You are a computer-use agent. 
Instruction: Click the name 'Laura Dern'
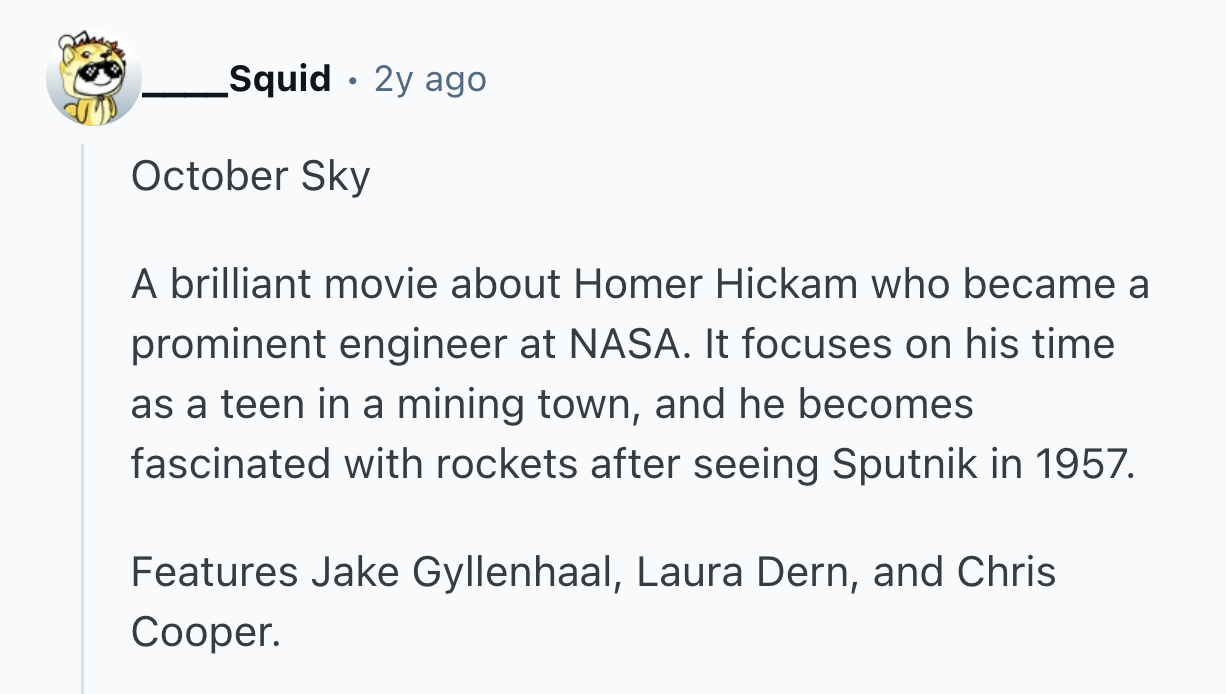pos(743,573)
